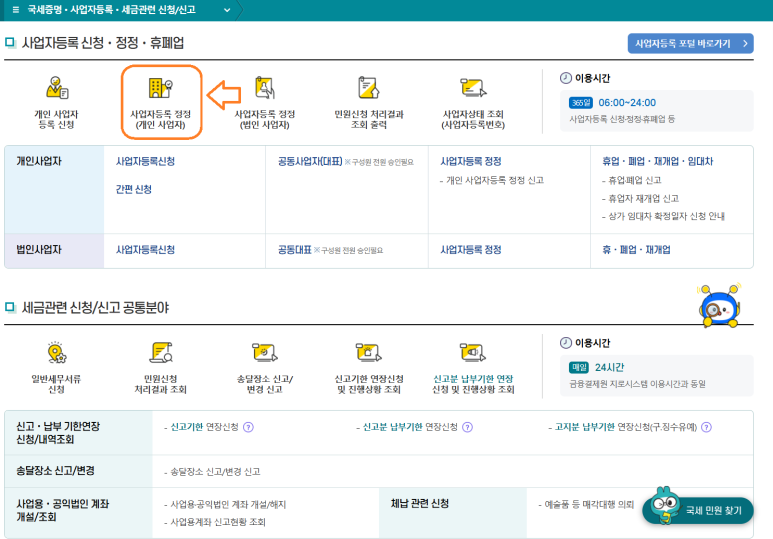Click the 365일 badge
Viewport: 773px width, 539px height.
point(580,103)
